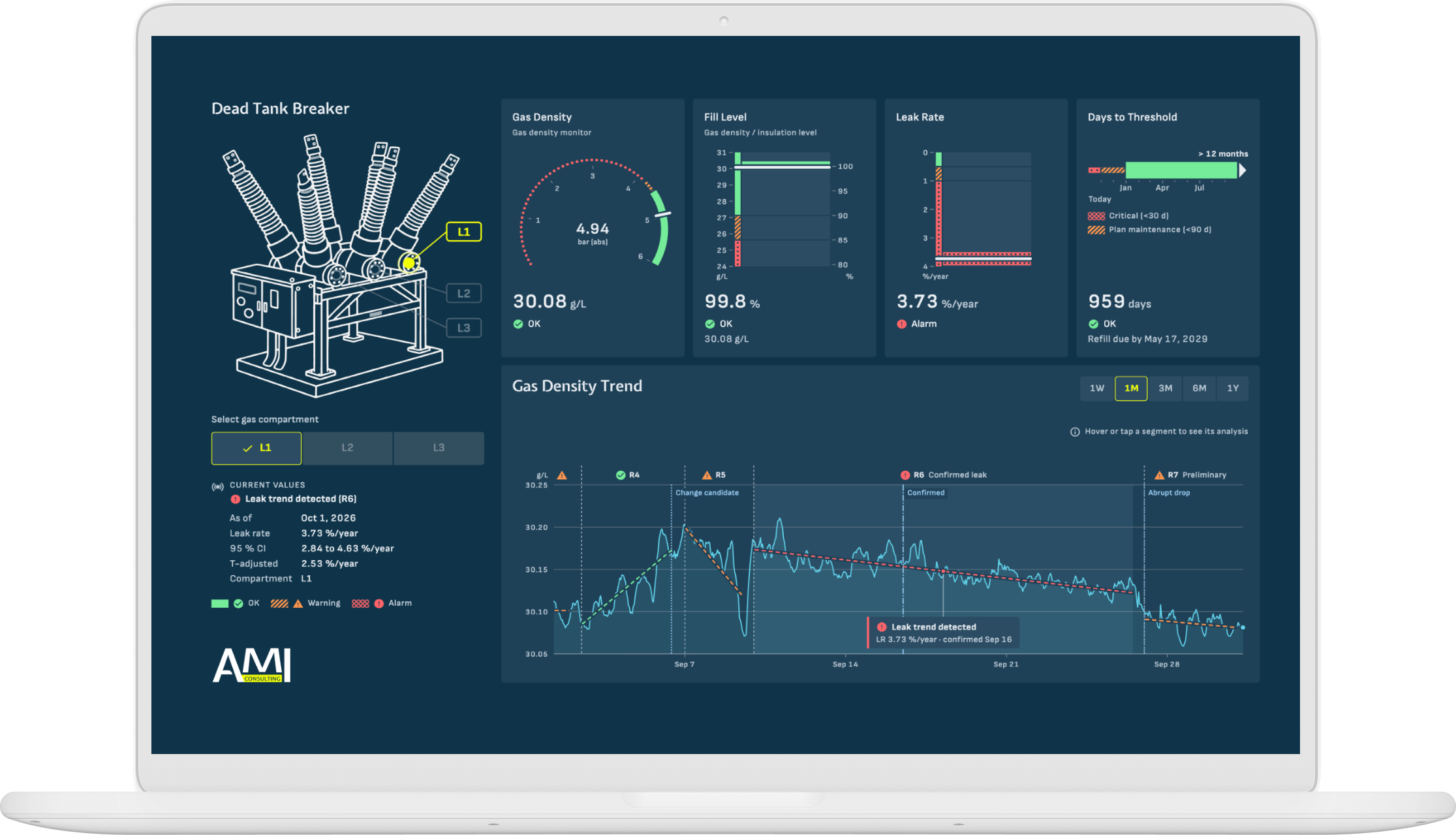Screen dimensions: 1456x835
Task: Select the L2 gas compartment toggle
Action: click(348, 449)
